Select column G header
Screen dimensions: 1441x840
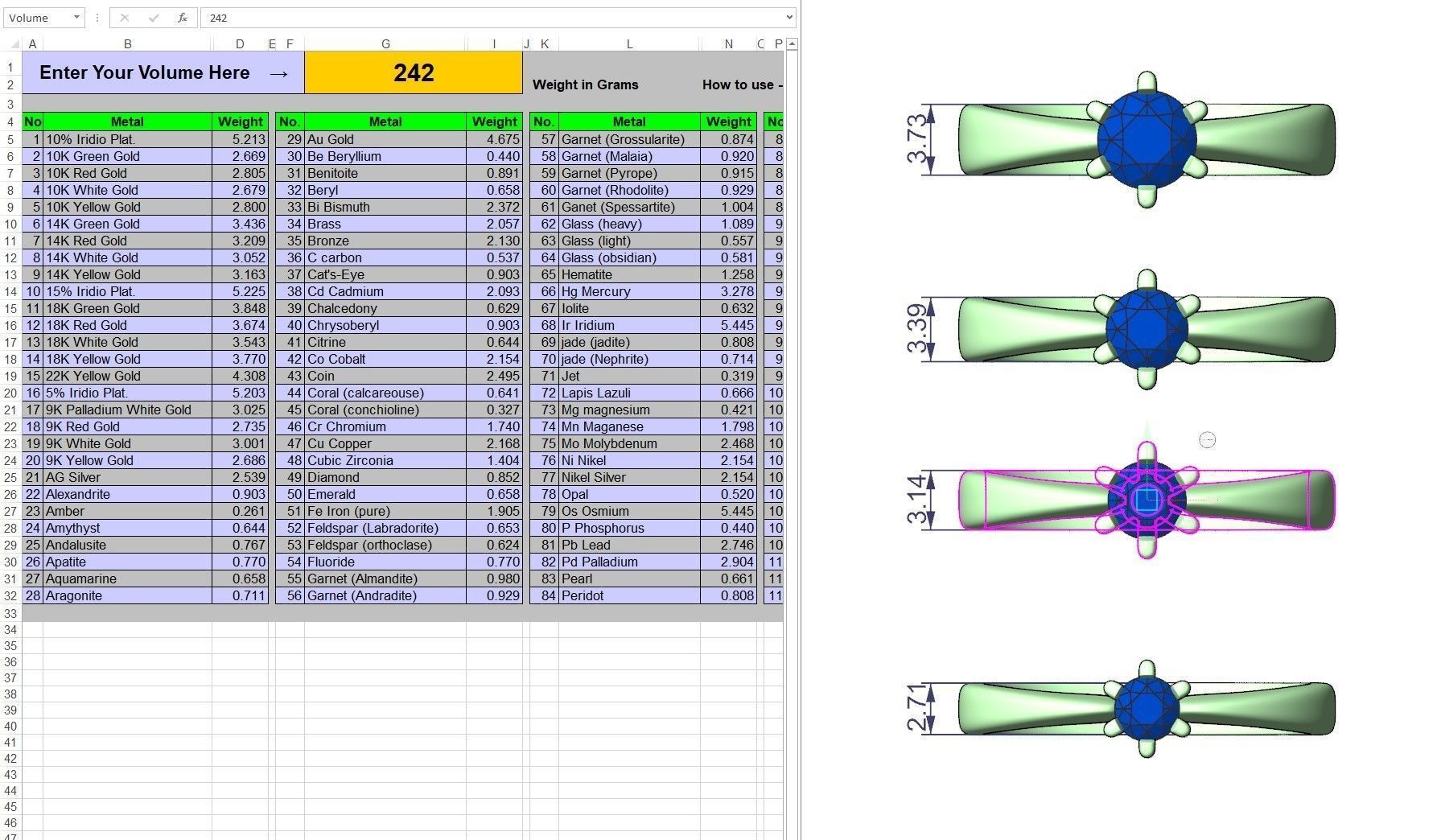(x=385, y=44)
